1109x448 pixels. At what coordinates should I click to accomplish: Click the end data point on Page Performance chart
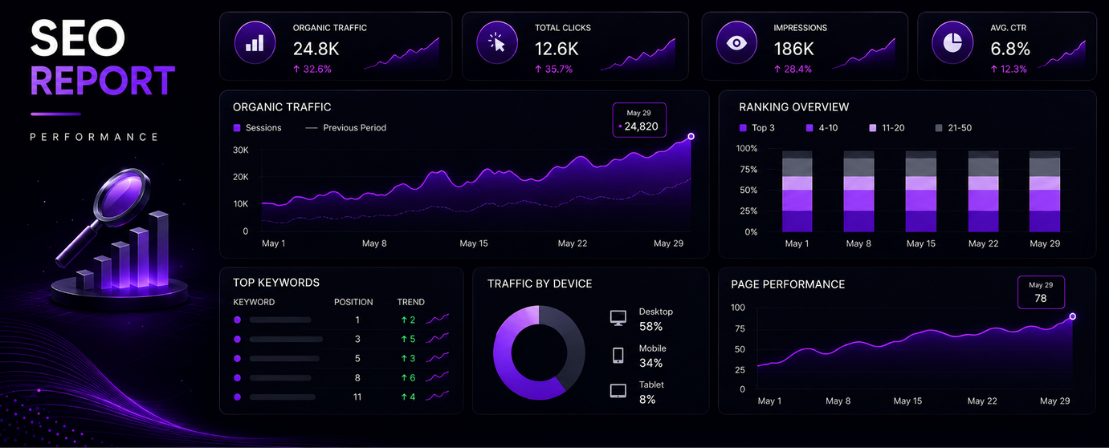[1073, 316]
